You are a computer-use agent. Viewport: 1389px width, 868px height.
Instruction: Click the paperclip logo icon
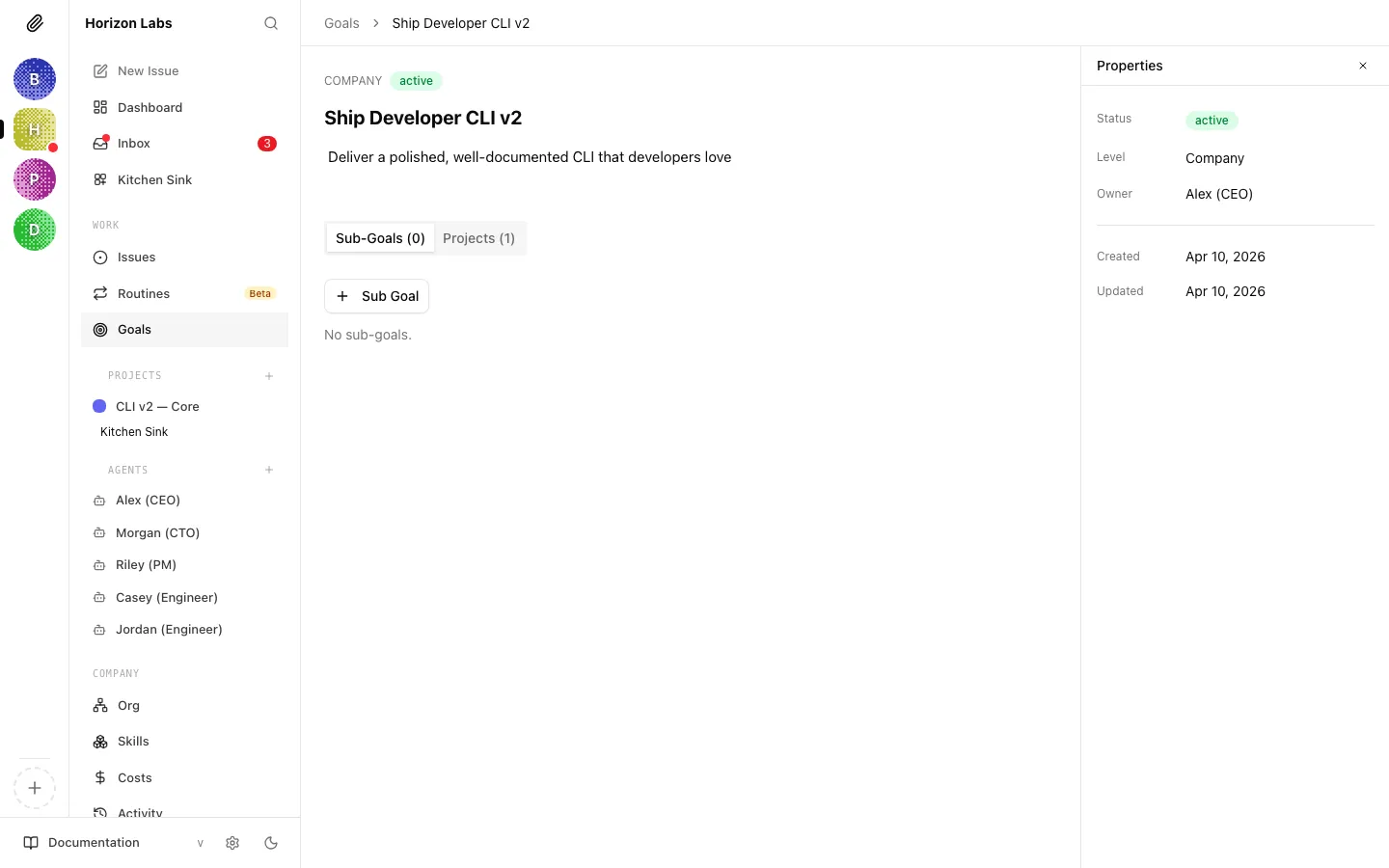(x=35, y=23)
